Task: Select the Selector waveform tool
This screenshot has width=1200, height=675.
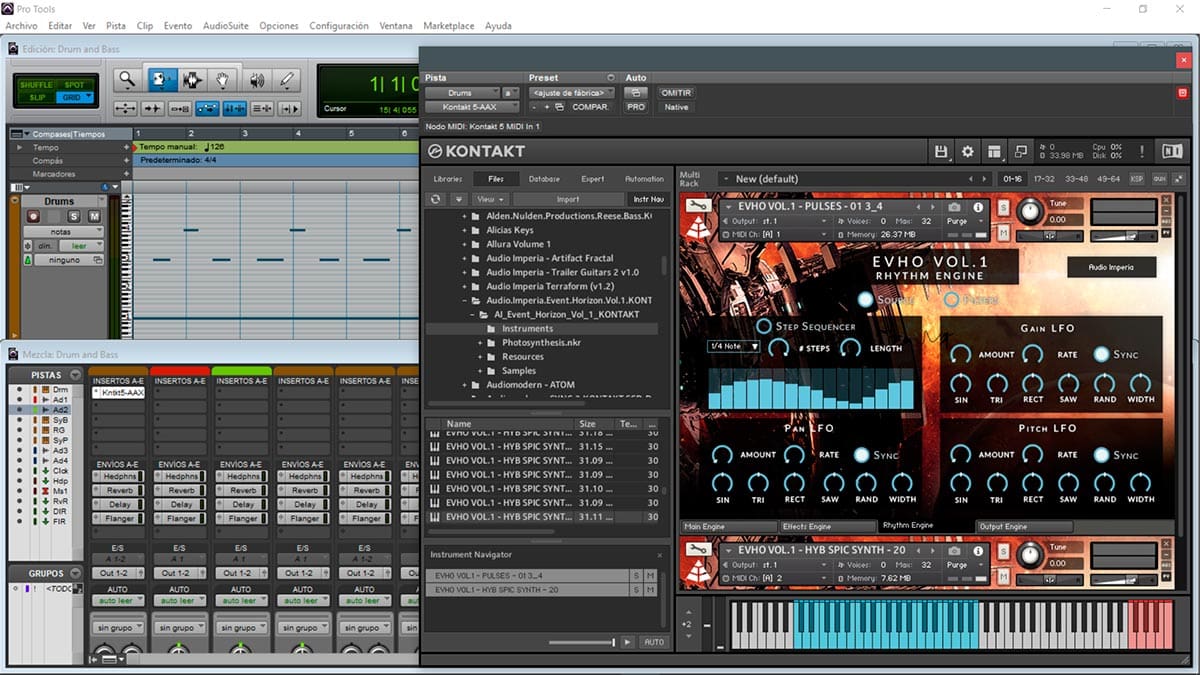Action: [191, 80]
